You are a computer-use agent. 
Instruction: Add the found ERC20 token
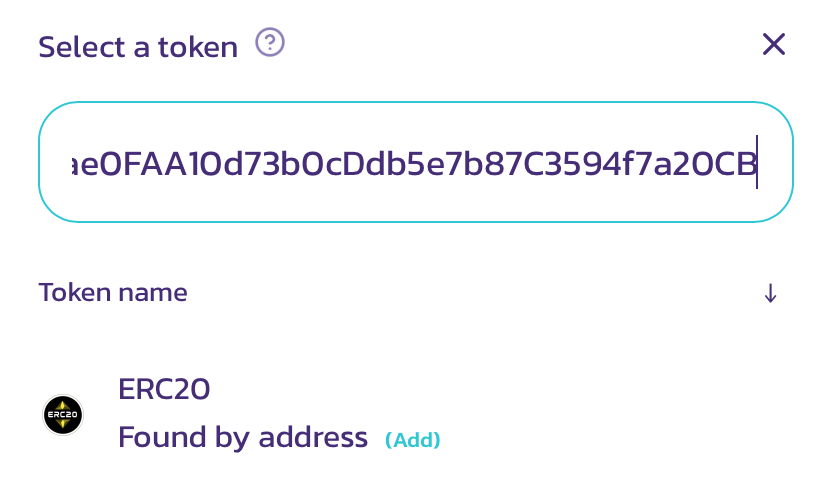click(413, 439)
